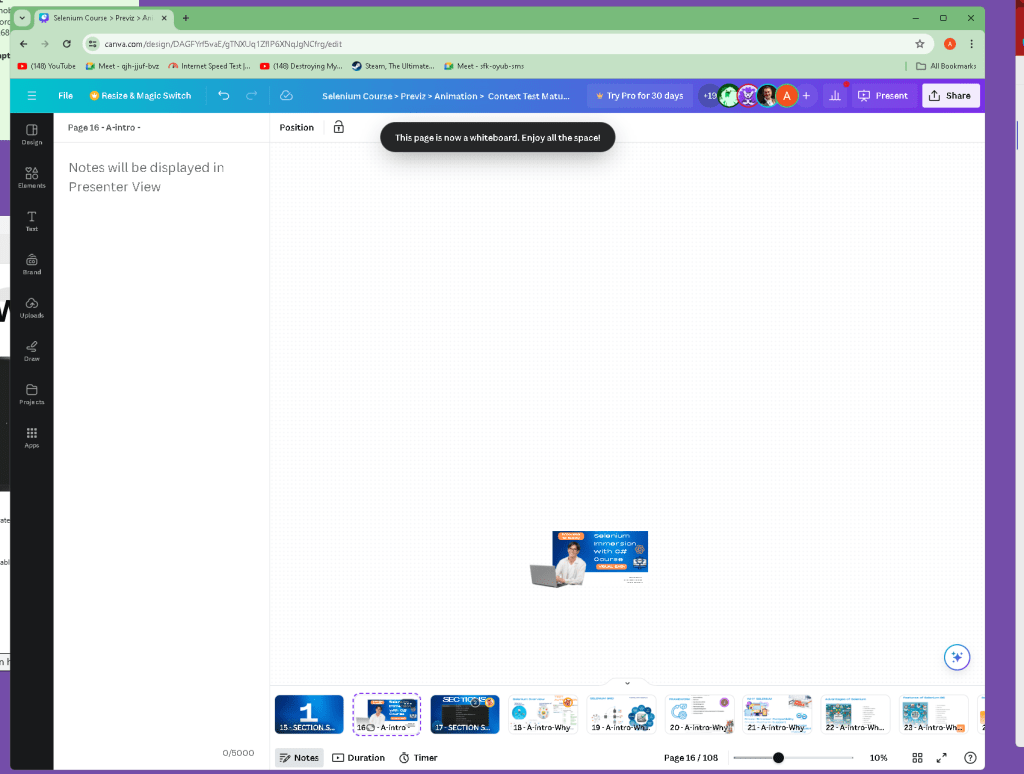Collapse the page thumbnails strip
Screen dimensions: 1024x774
[627, 683]
